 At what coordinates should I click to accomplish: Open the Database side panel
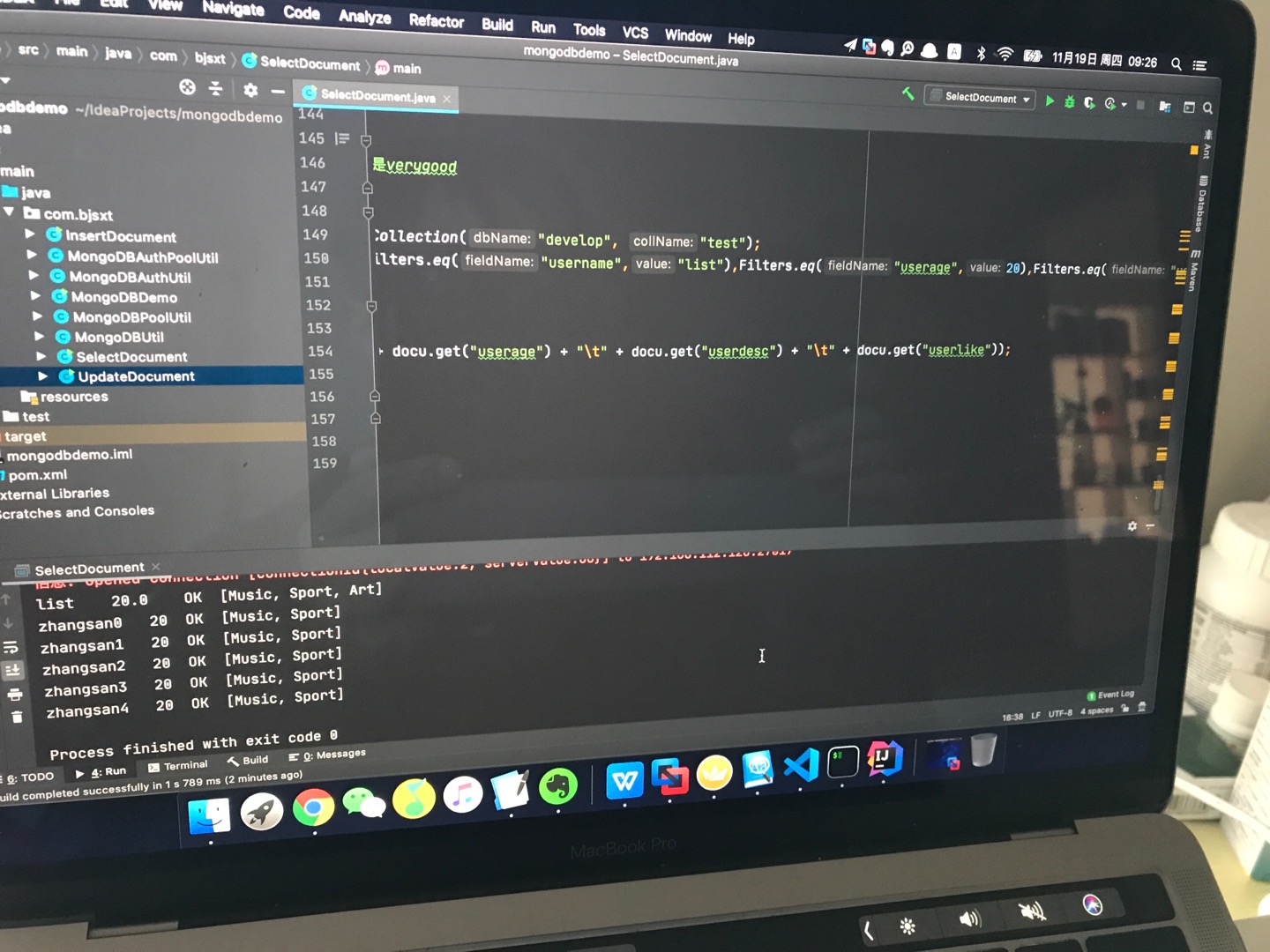click(x=1201, y=203)
